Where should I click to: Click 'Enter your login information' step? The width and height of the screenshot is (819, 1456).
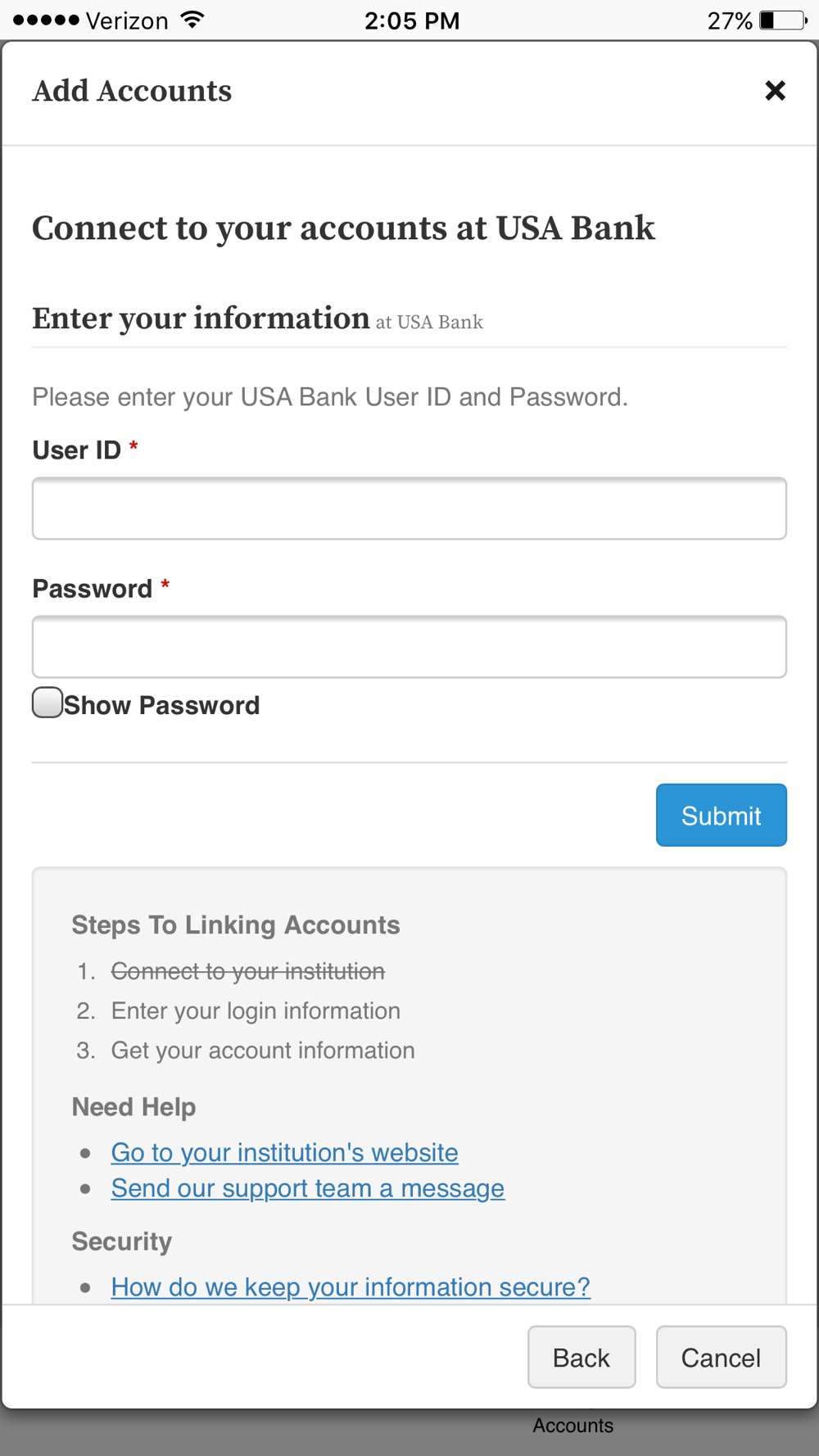pyautogui.click(x=256, y=1011)
